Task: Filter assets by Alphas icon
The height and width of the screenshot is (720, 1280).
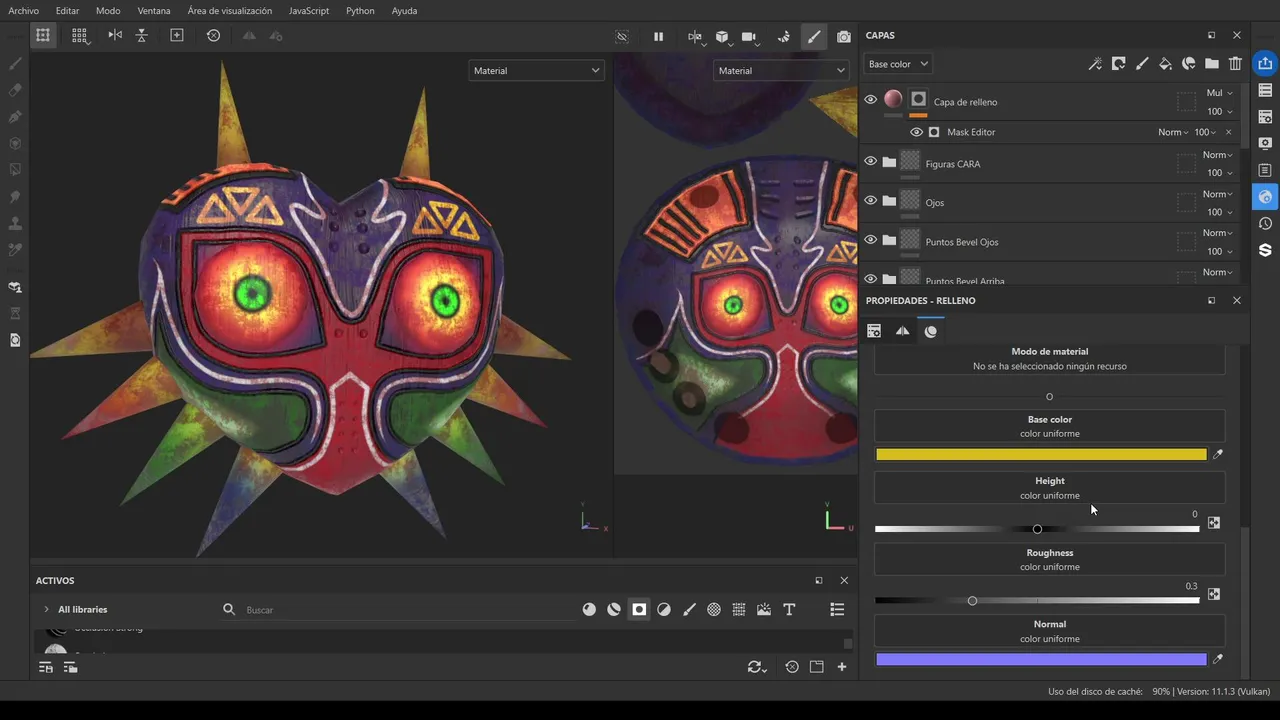Action: click(714, 610)
